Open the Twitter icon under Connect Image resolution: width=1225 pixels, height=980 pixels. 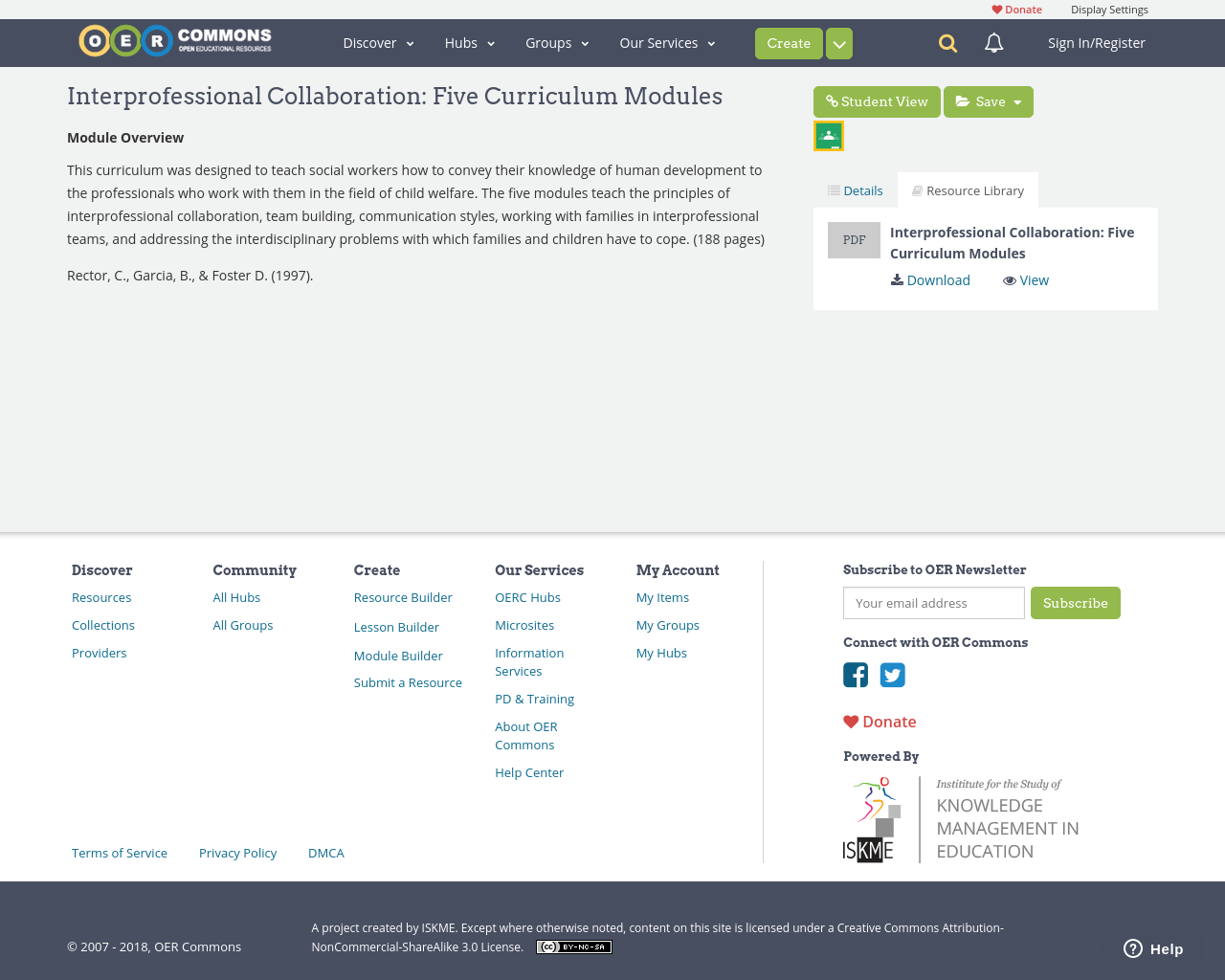[x=892, y=675]
